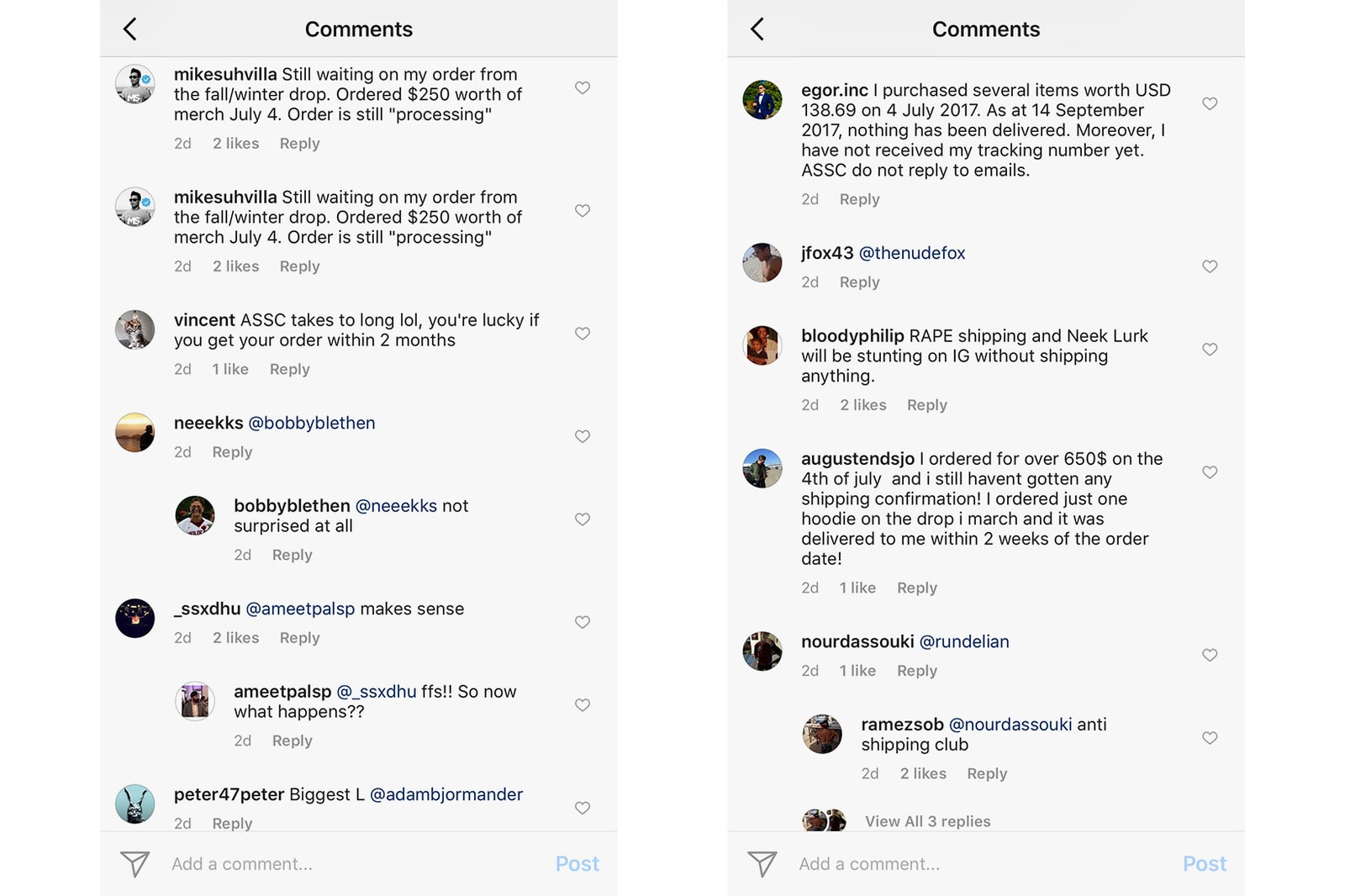Focus left Add a comment field

(336, 863)
